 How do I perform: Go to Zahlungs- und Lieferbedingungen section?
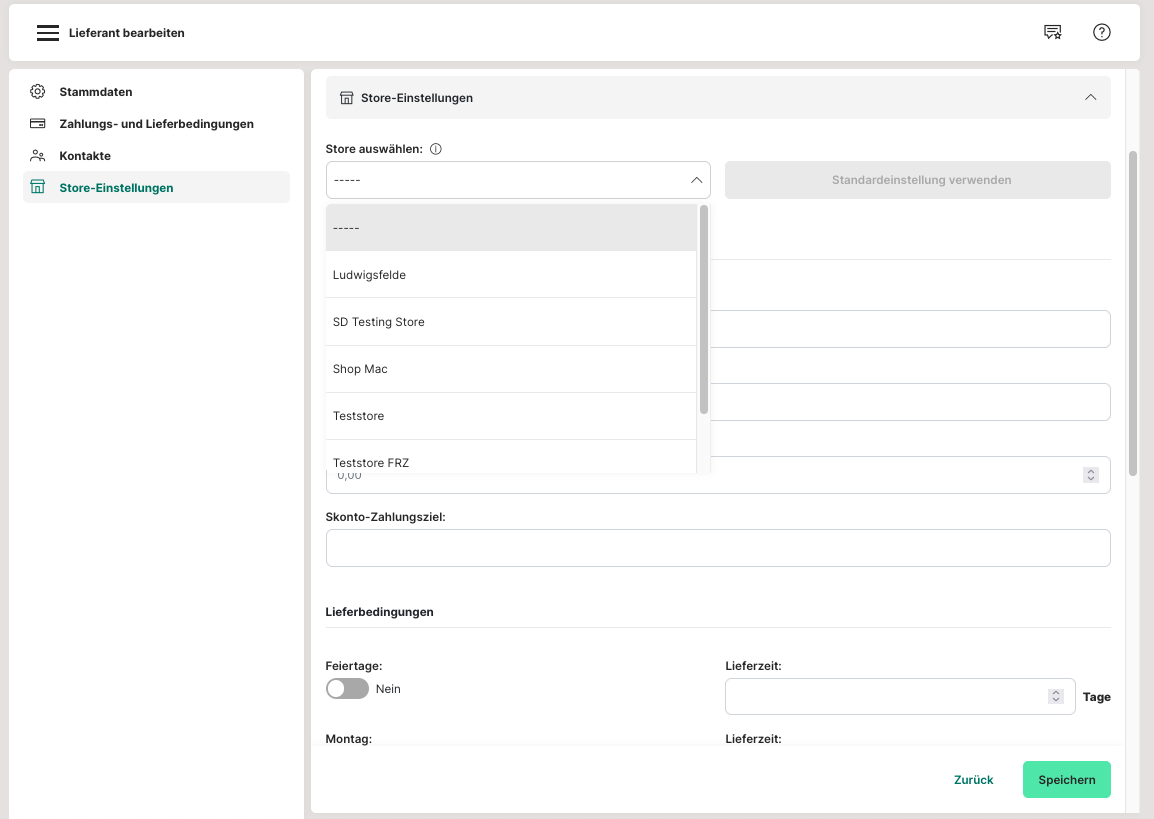(x=156, y=124)
